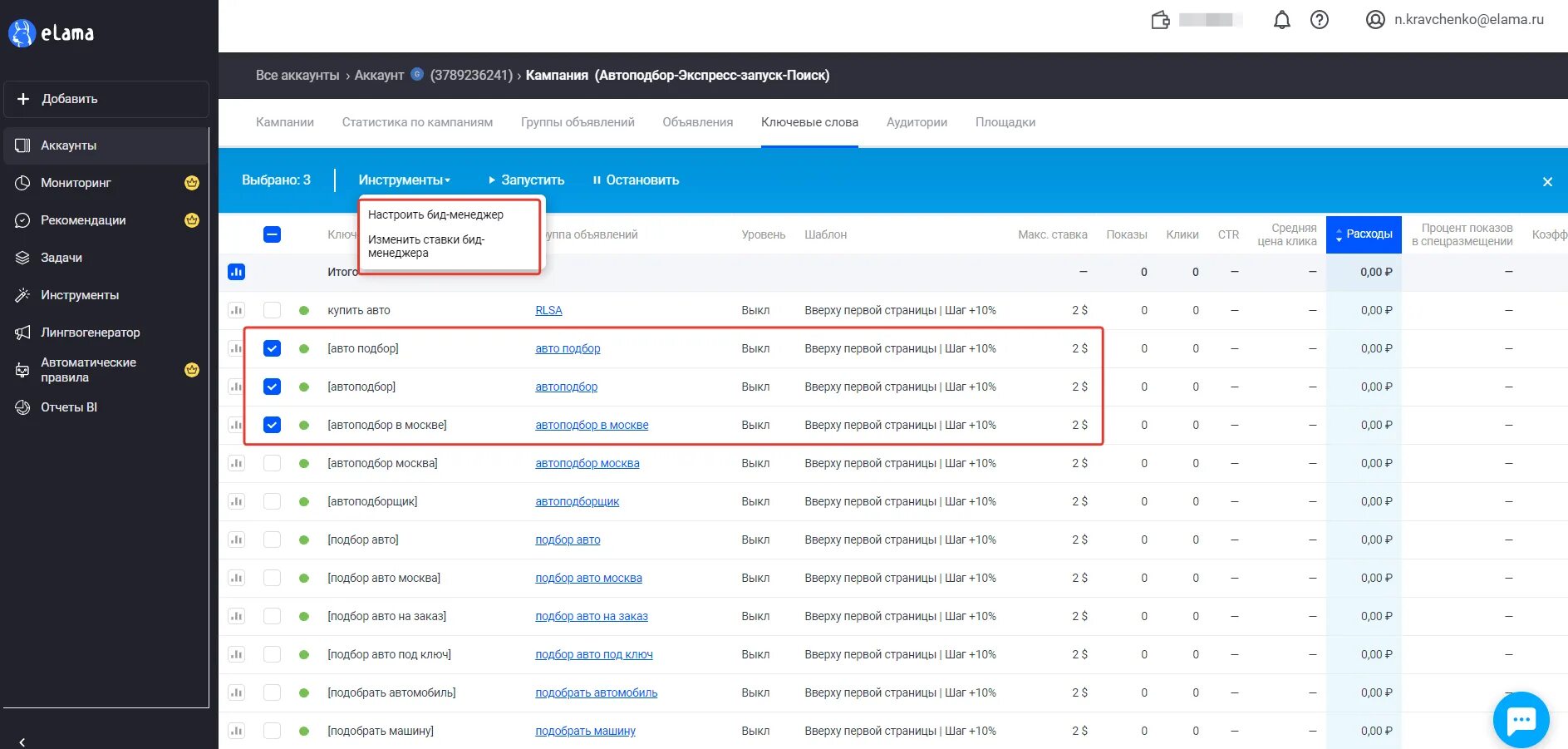Screen dimensions: 1568x749
Task: Sort by Расходы column header
Action: [1364, 234]
